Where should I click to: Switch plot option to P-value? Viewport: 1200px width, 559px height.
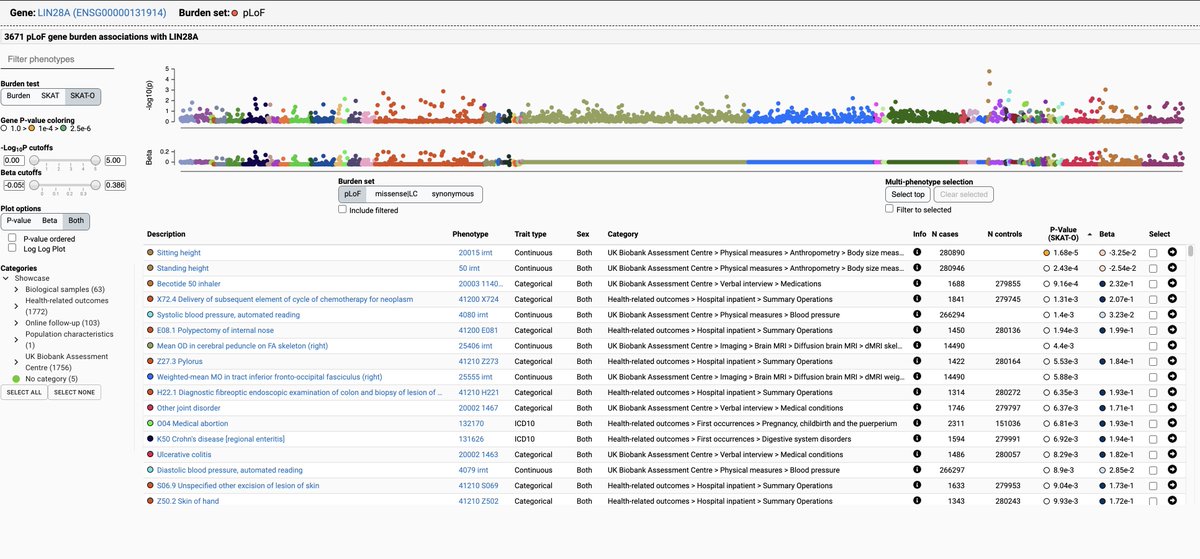18,220
